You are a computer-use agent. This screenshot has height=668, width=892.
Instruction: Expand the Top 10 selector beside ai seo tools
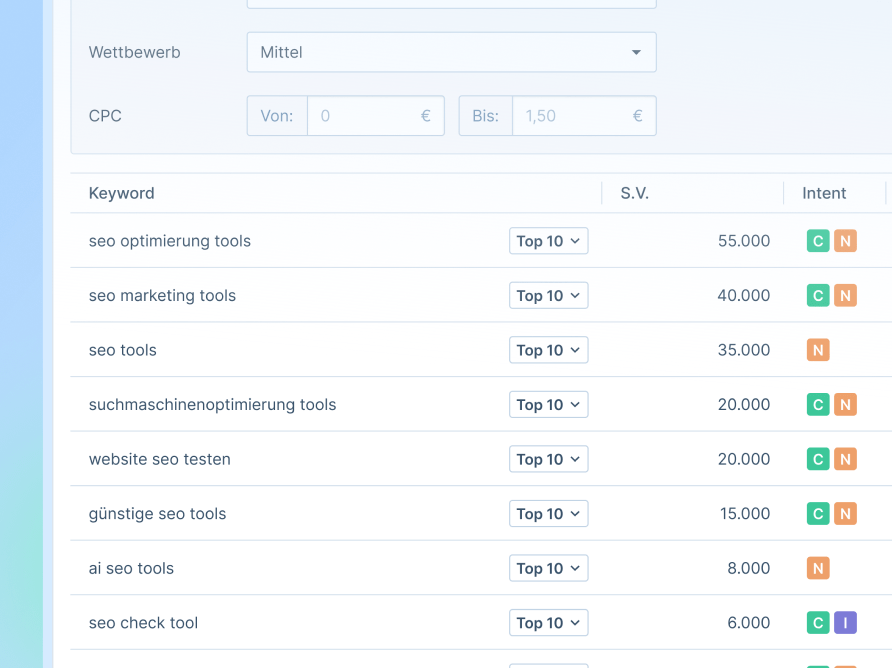click(548, 568)
